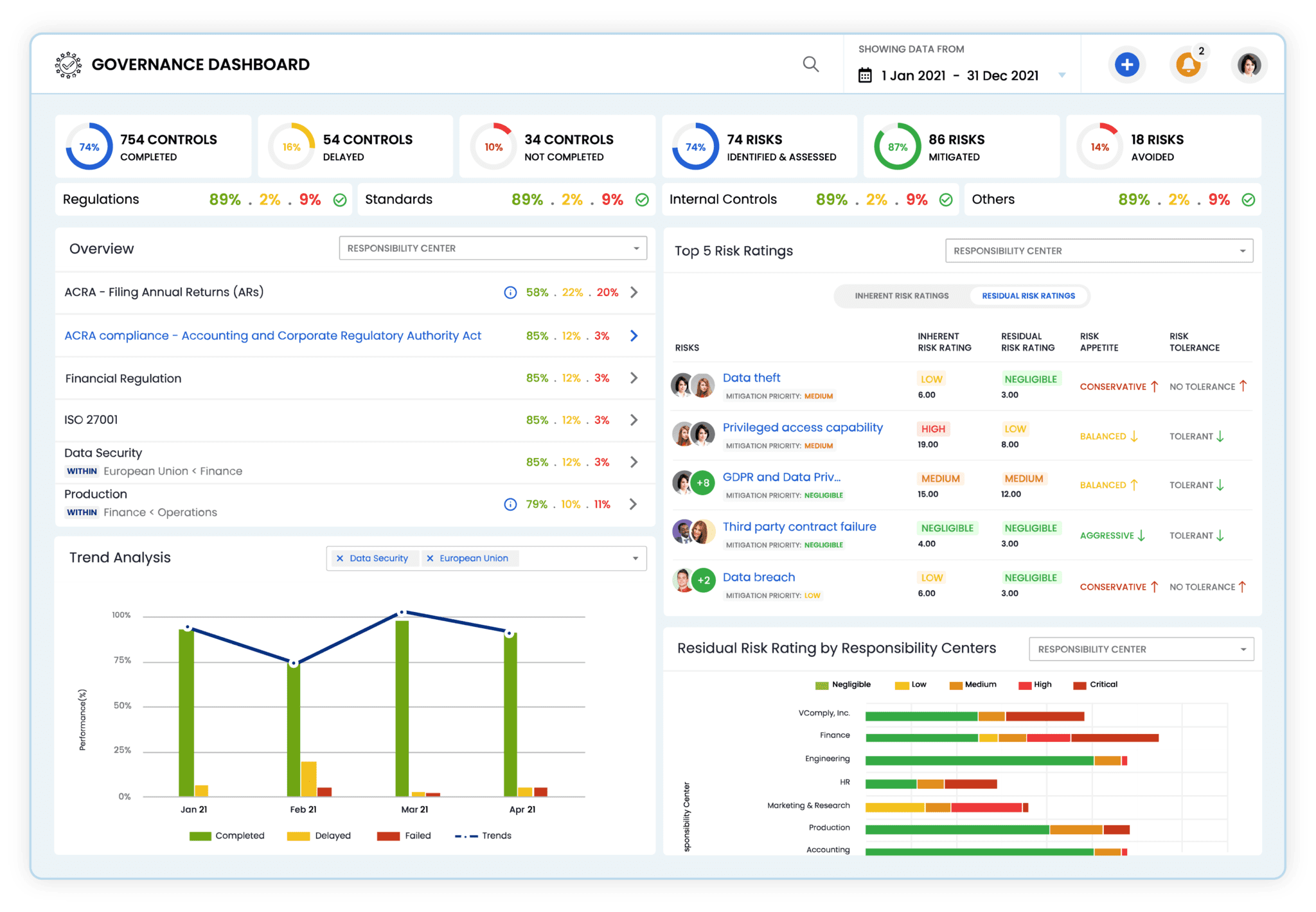Click the profile avatar in top right
Viewport: 1316px width, 912px height.
click(x=1249, y=64)
